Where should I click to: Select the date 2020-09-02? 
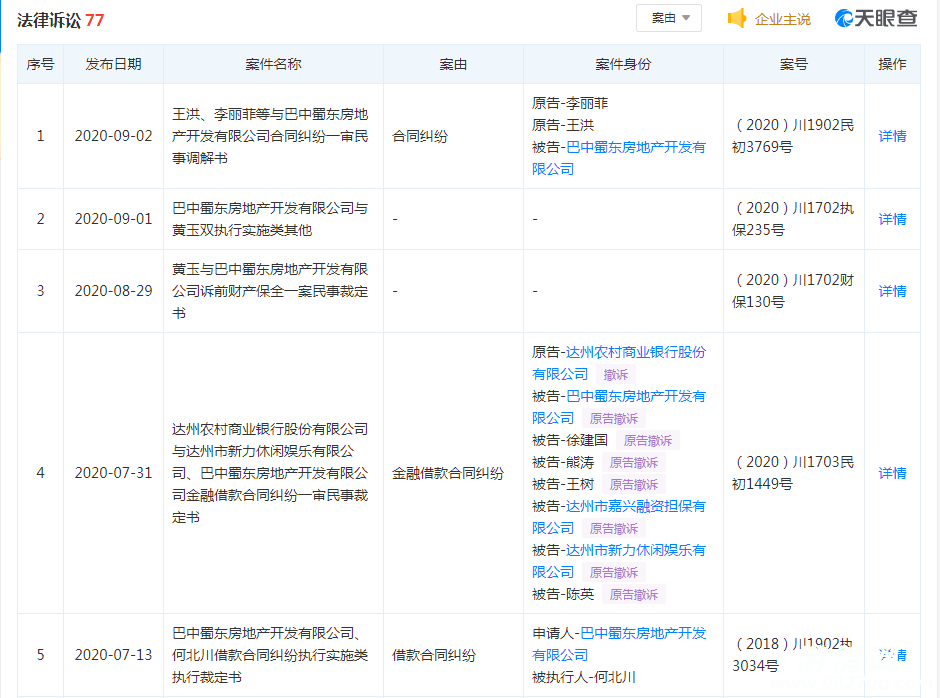point(113,136)
